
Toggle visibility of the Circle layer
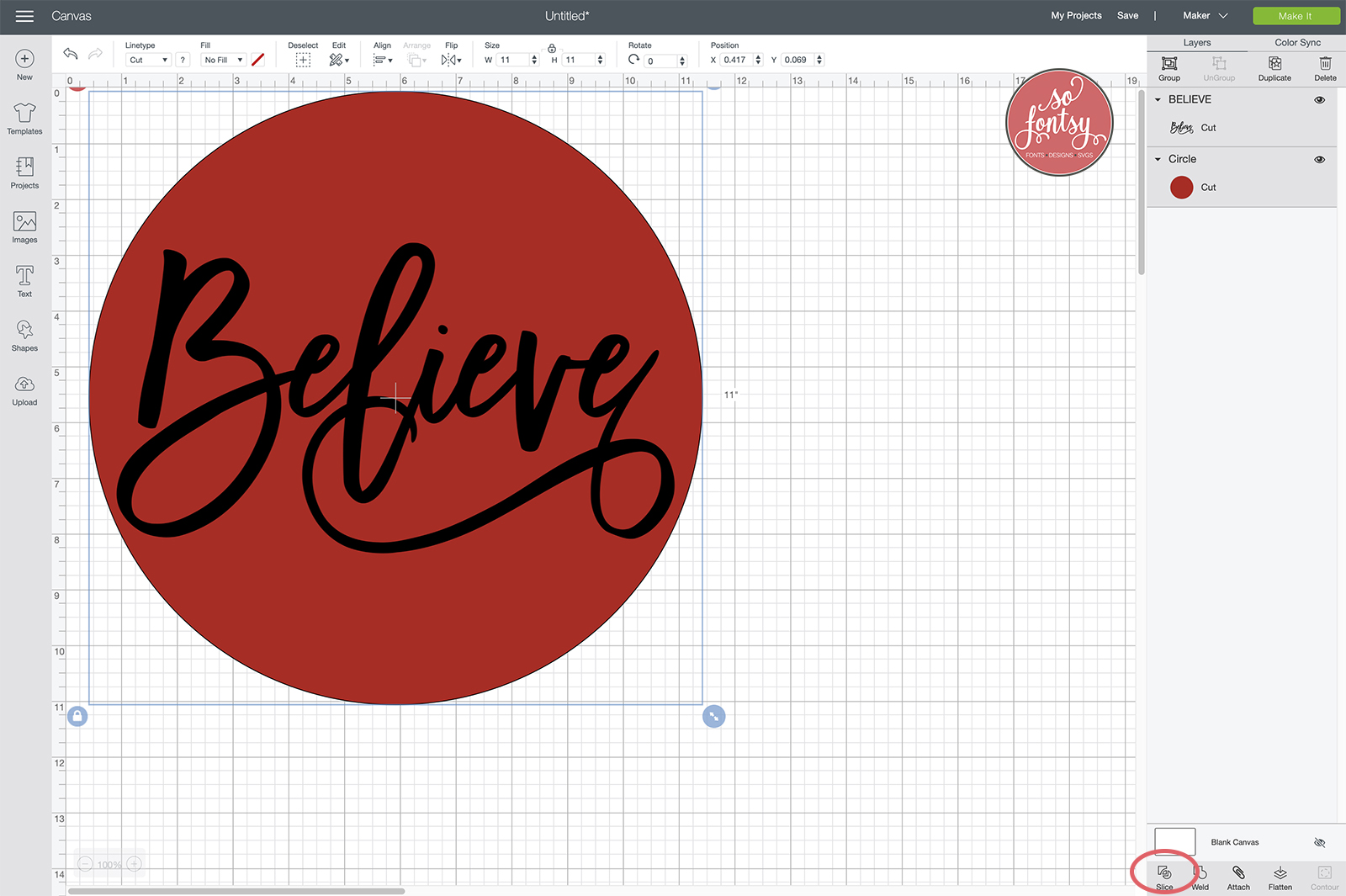click(1319, 160)
